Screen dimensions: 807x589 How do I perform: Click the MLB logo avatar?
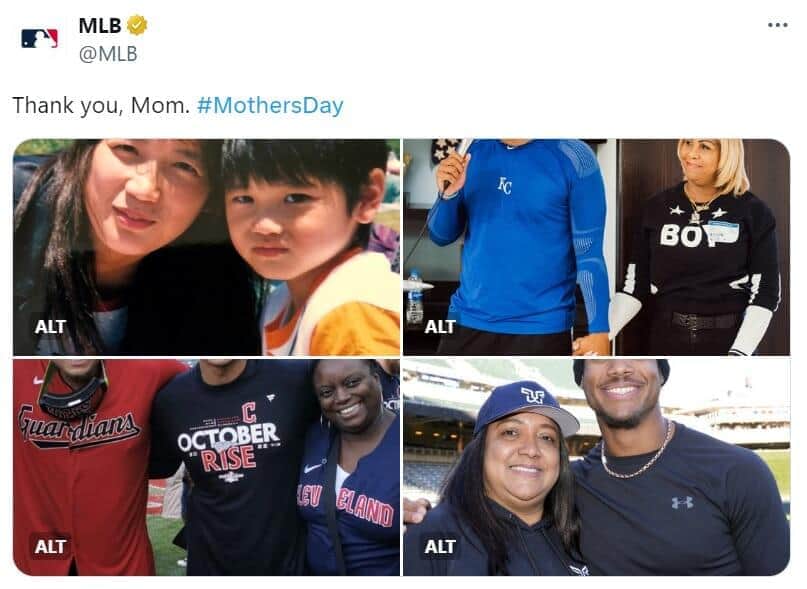coord(39,38)
